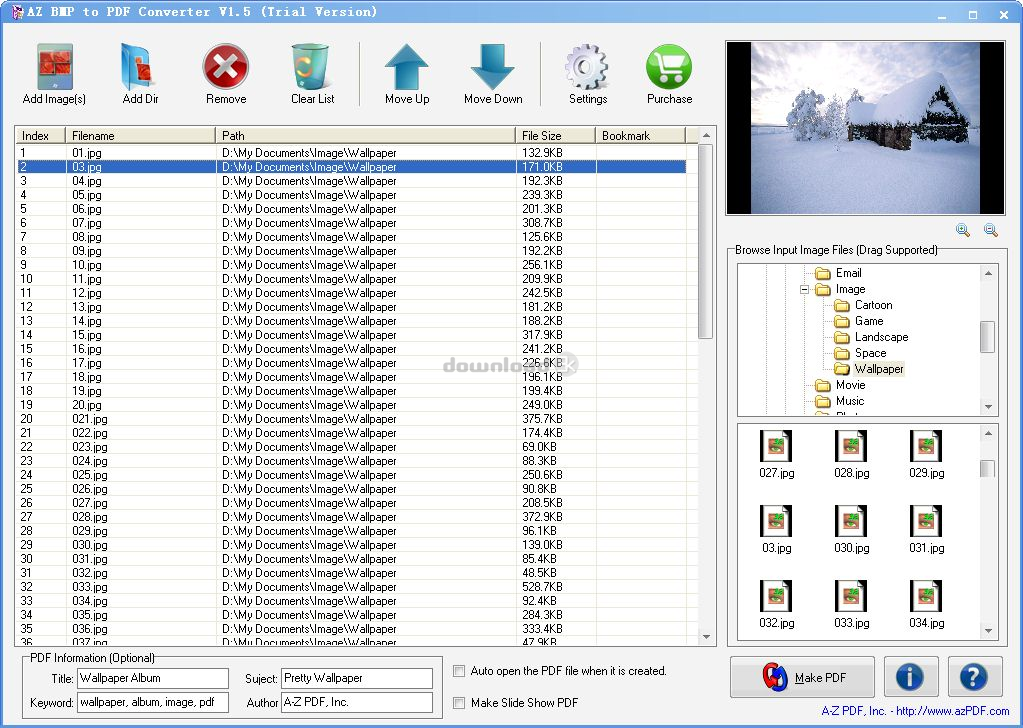This screenshot has height=728, width=1023.
Task: Sort list by Filename column header
Action: 140,136
